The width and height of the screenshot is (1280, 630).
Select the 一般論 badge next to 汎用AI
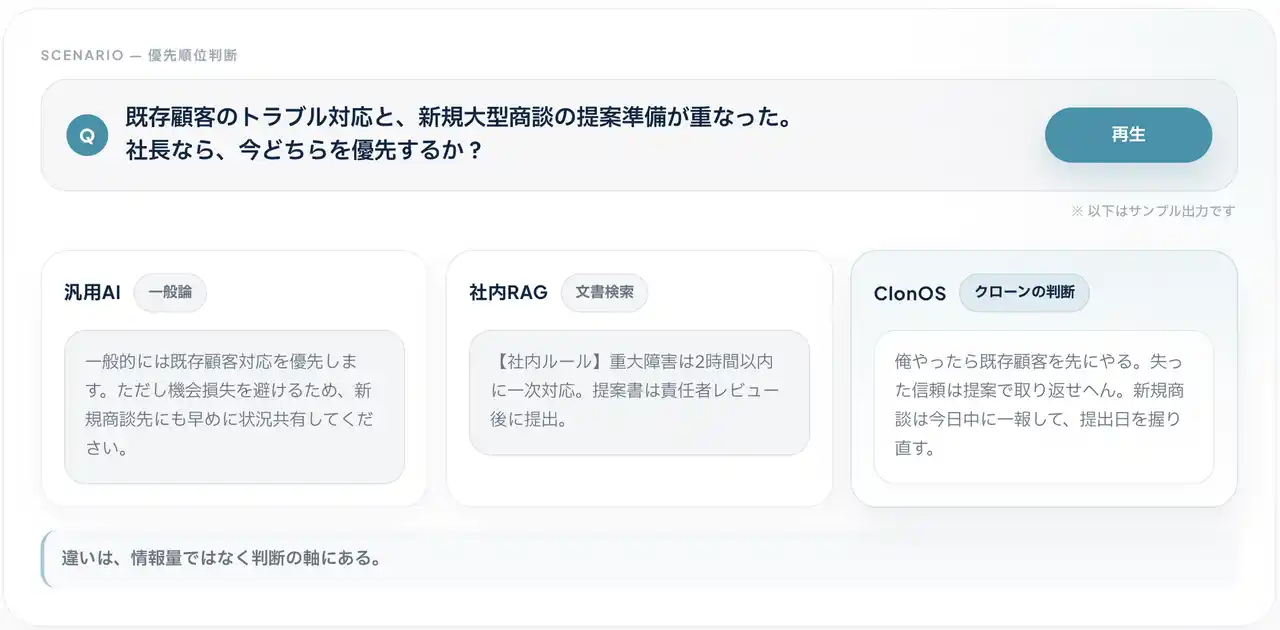170,293
